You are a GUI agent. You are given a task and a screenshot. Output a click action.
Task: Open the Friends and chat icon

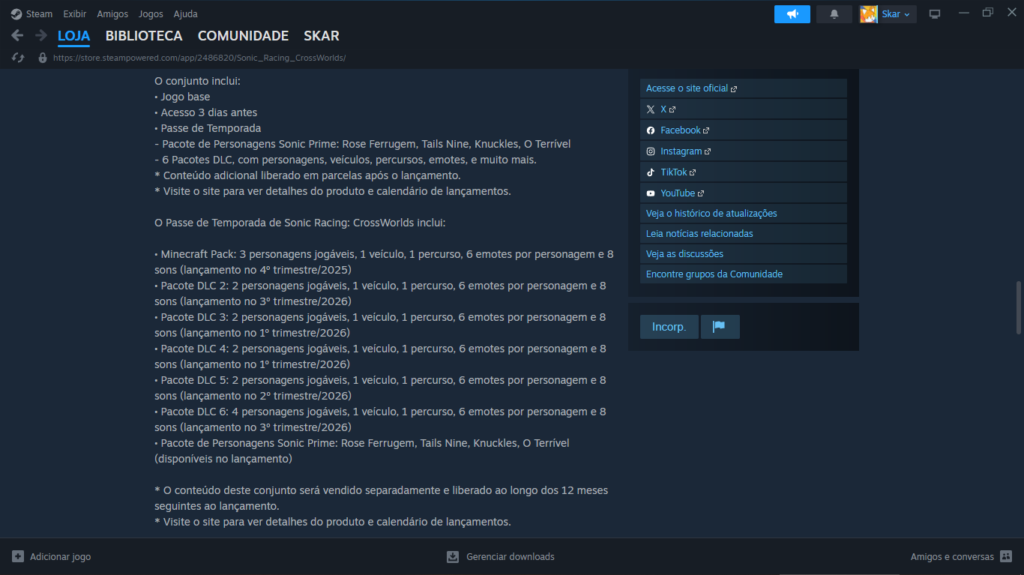point(1006,556)
